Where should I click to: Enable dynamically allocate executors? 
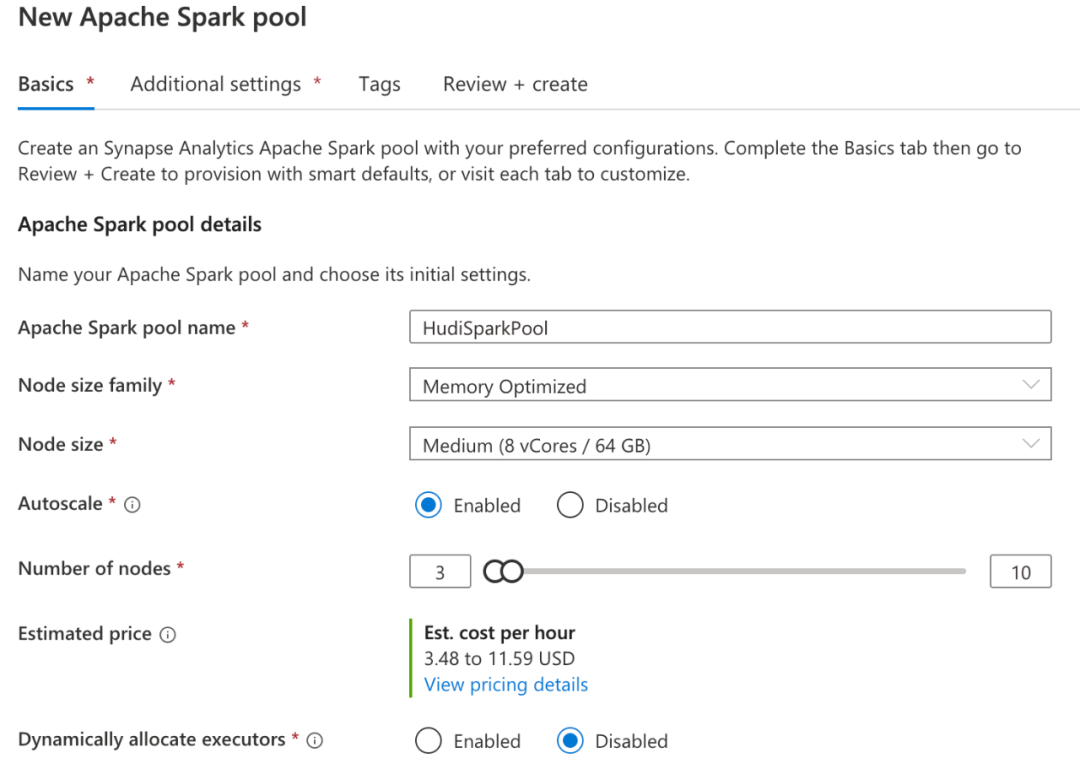(x=429, y=741)
